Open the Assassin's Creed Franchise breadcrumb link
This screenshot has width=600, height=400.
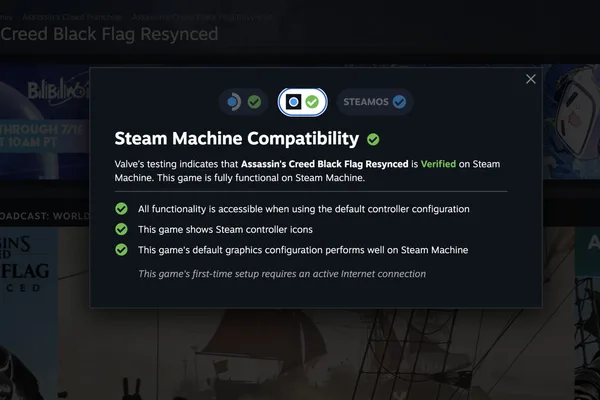[72, 17]
